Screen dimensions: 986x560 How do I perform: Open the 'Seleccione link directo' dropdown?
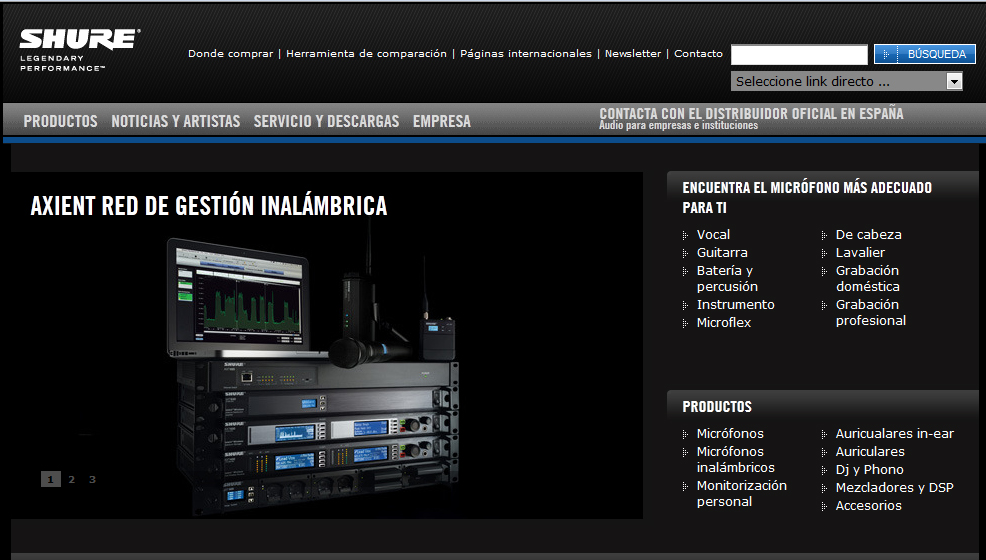(846, 82)
